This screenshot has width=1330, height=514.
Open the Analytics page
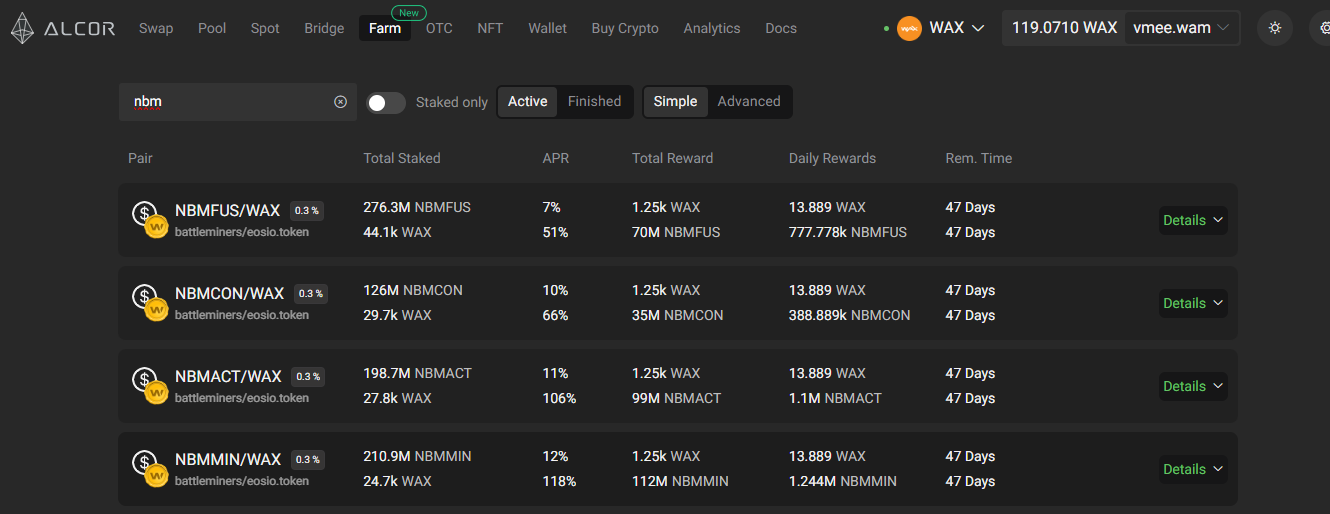tap(712, 28)
